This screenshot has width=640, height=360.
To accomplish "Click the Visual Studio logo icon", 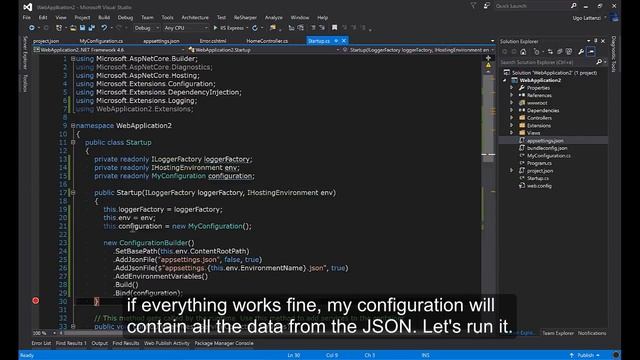I will (x=28, y=7).
